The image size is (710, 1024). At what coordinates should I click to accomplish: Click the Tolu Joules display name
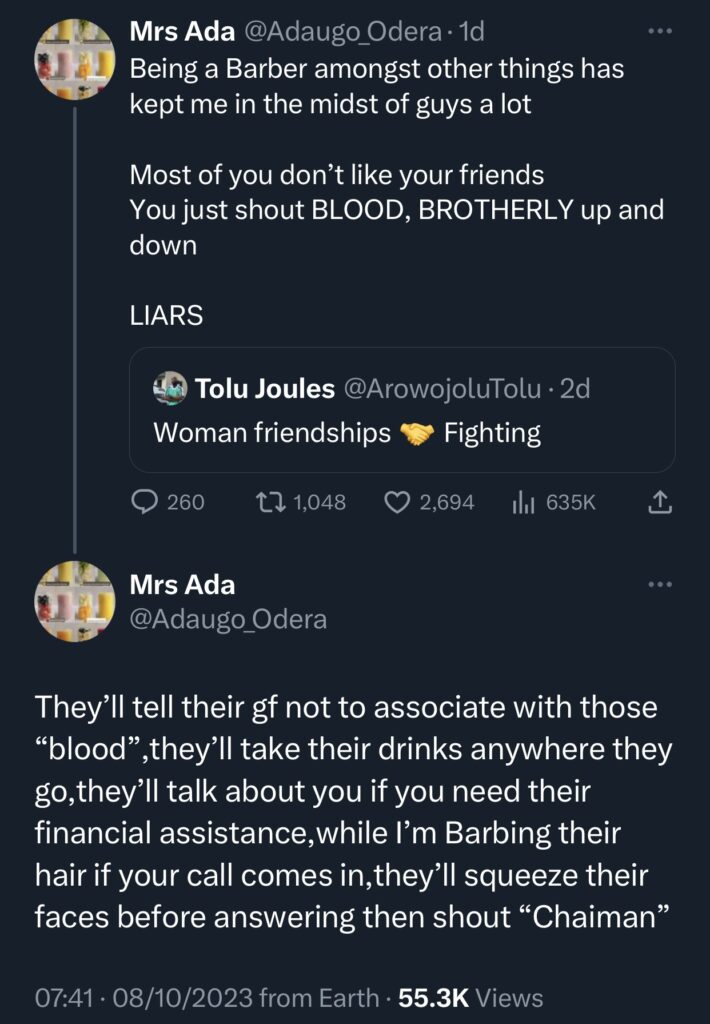[x=266, y=388]
